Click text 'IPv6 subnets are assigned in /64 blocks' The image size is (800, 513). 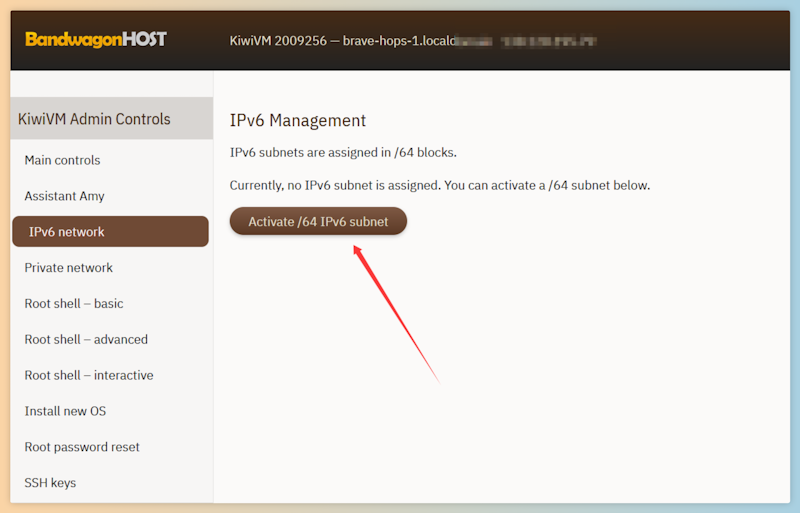(343, 153)
